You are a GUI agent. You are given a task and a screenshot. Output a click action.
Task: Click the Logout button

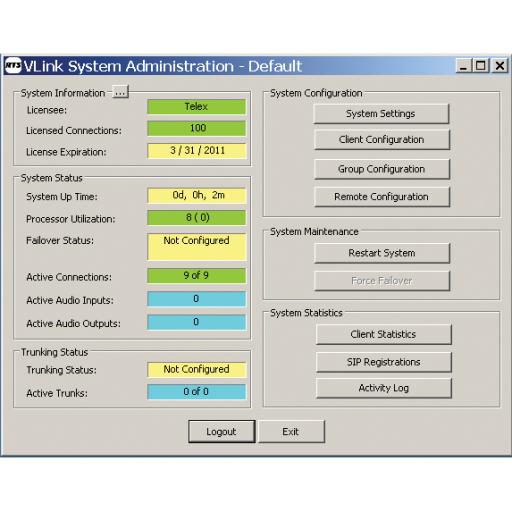click(x=222, y=432)
